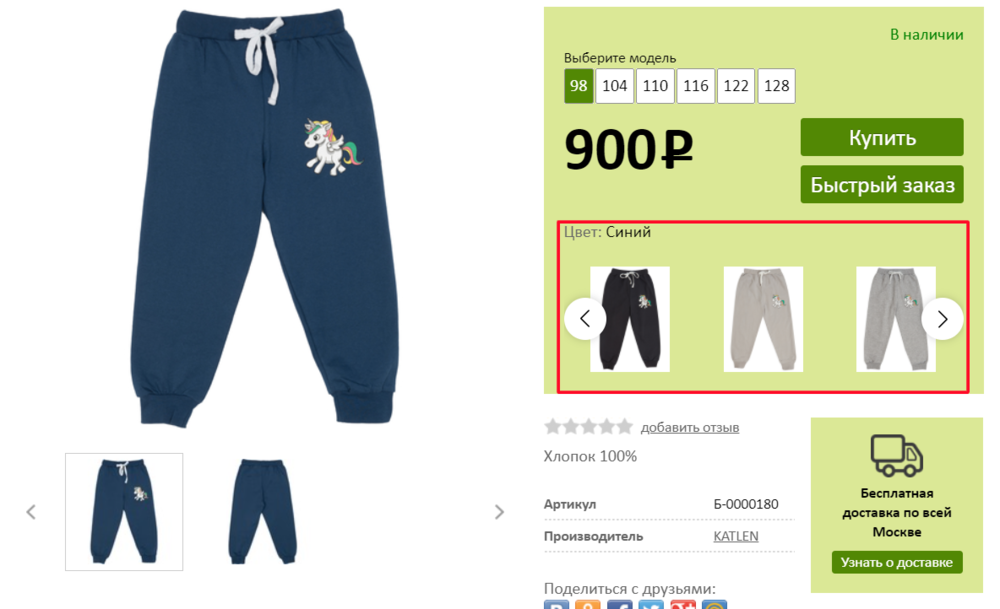Click the green Купить button
This screenshot has height=609, width=1000.
click(882, 137)
